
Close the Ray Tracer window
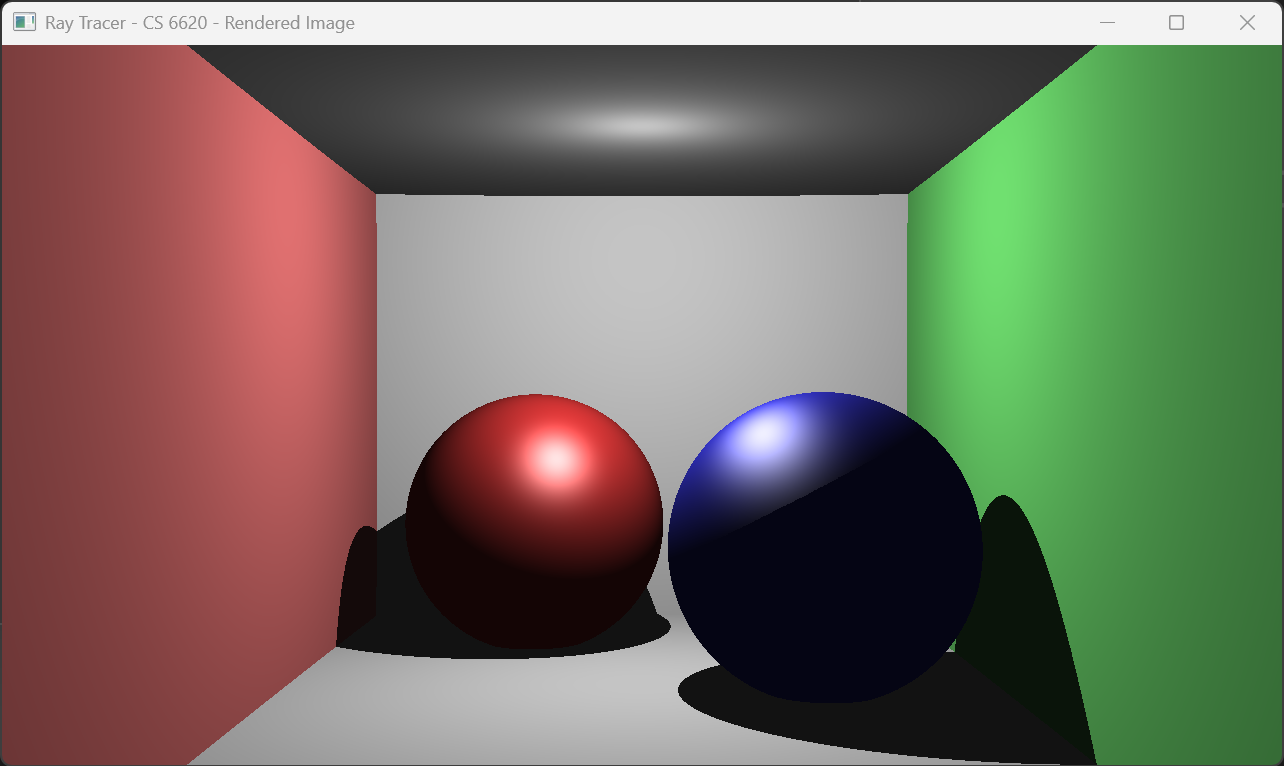pos(1247,22)
